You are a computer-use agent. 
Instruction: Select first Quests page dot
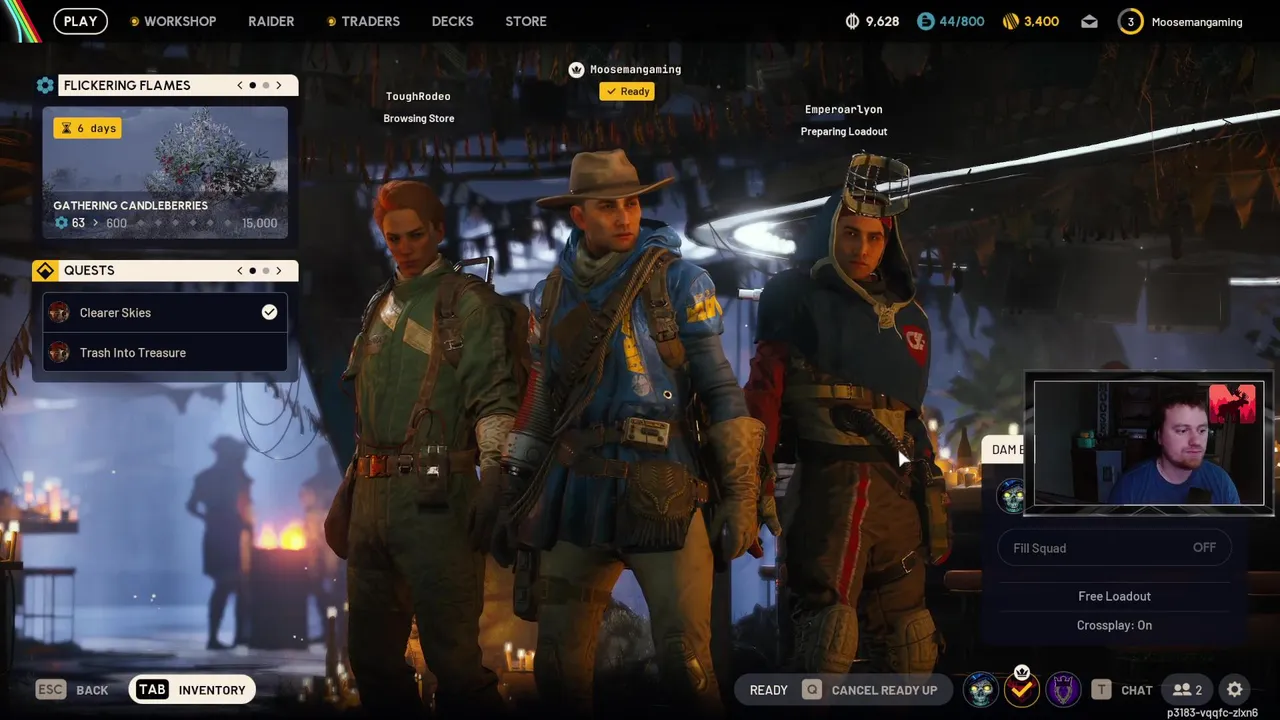pyautogui.click(x=252, y=270)
